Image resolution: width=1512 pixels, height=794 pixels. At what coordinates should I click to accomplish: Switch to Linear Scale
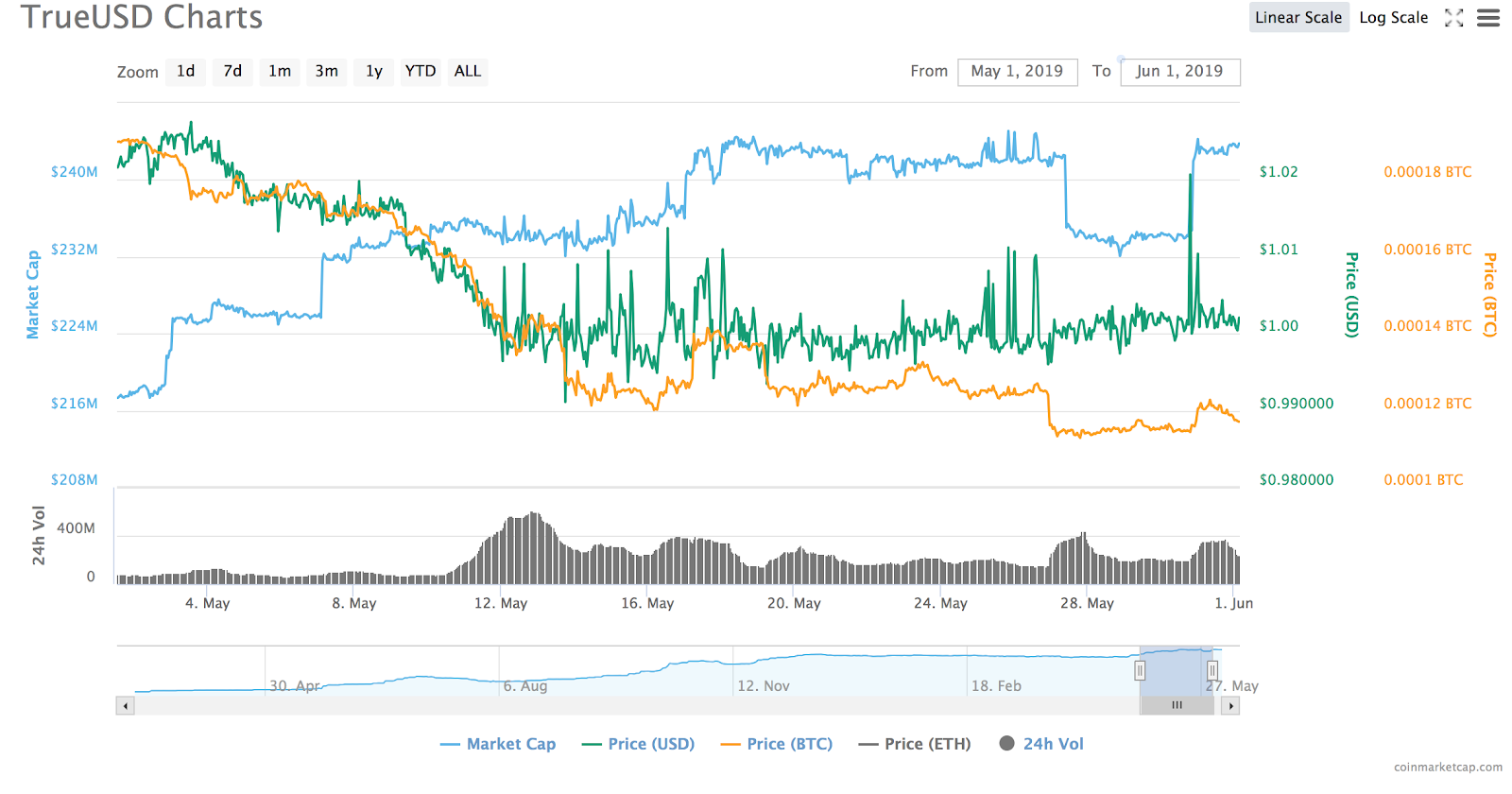pos(1298,18)
